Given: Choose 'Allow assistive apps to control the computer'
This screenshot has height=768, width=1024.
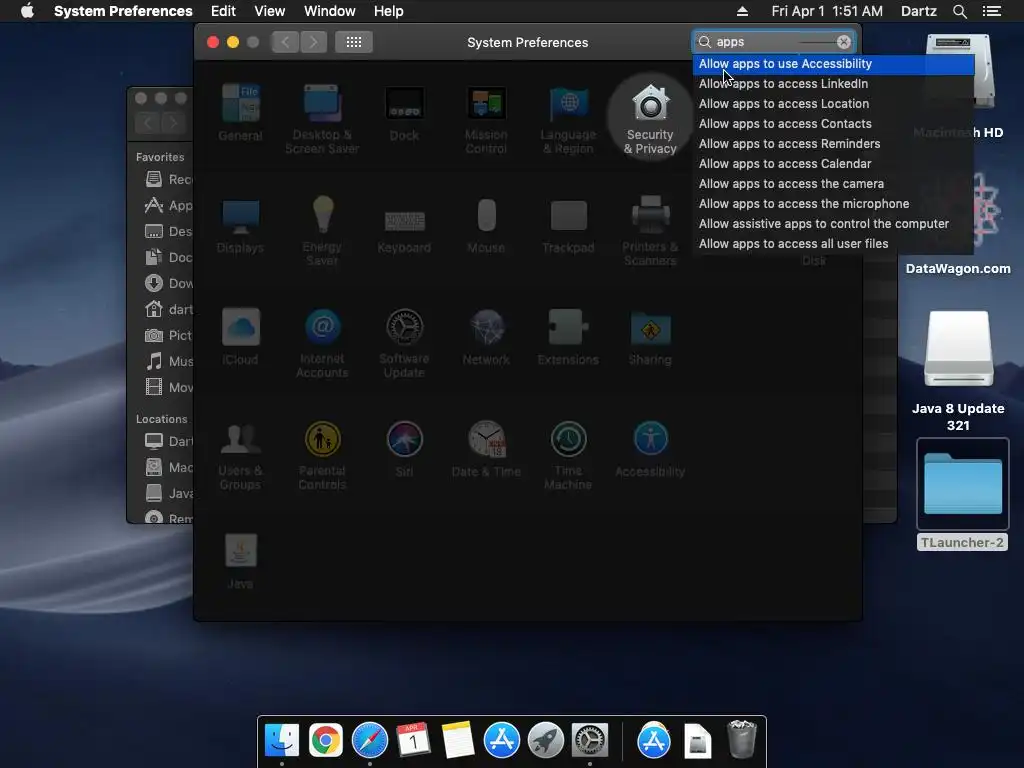Looking at the screenshot, I should [833, 224].
